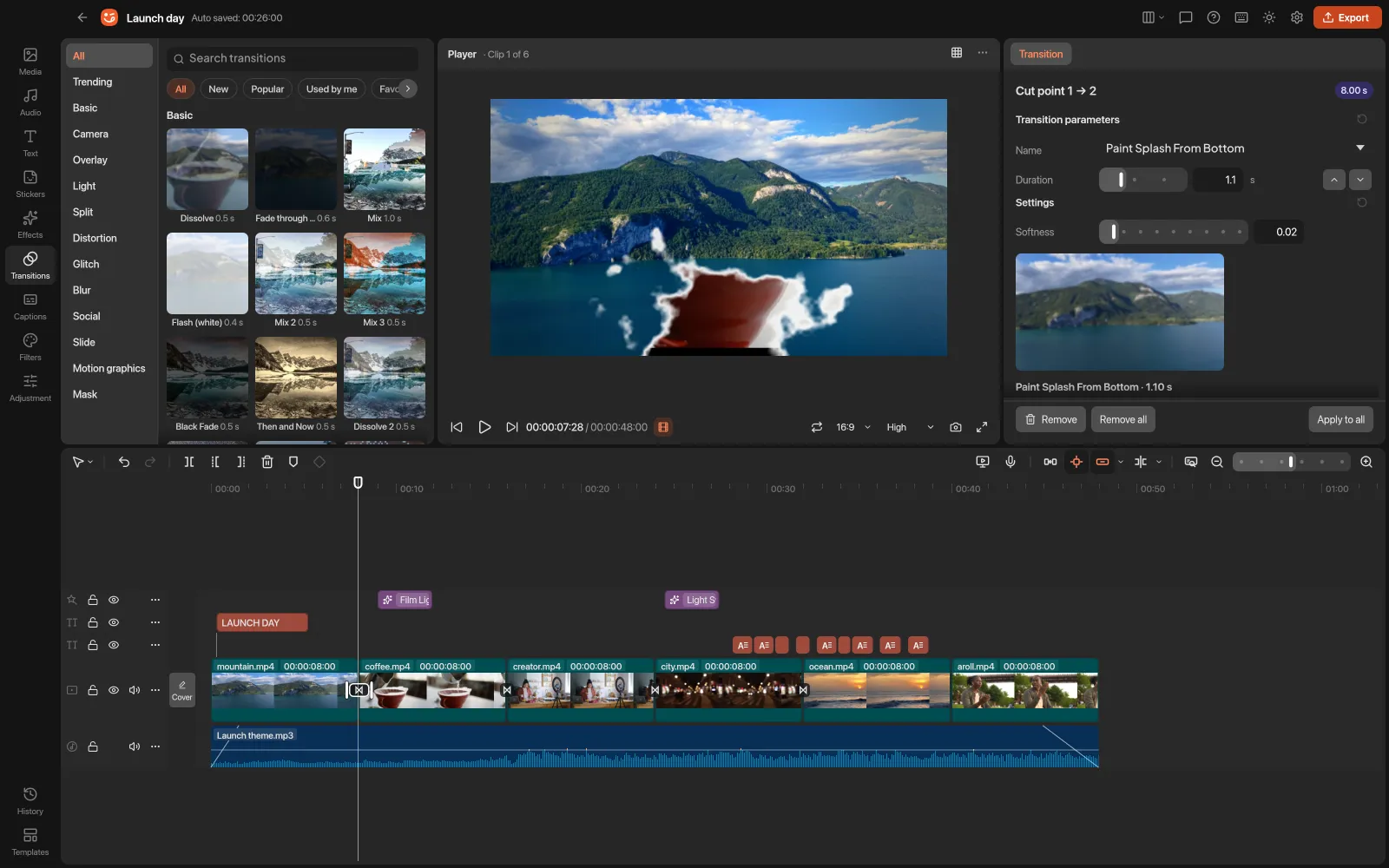Toggle lock on the Launch theme audio track
Viewport: 1389px width, 868px height.
(x=93, y=746)
